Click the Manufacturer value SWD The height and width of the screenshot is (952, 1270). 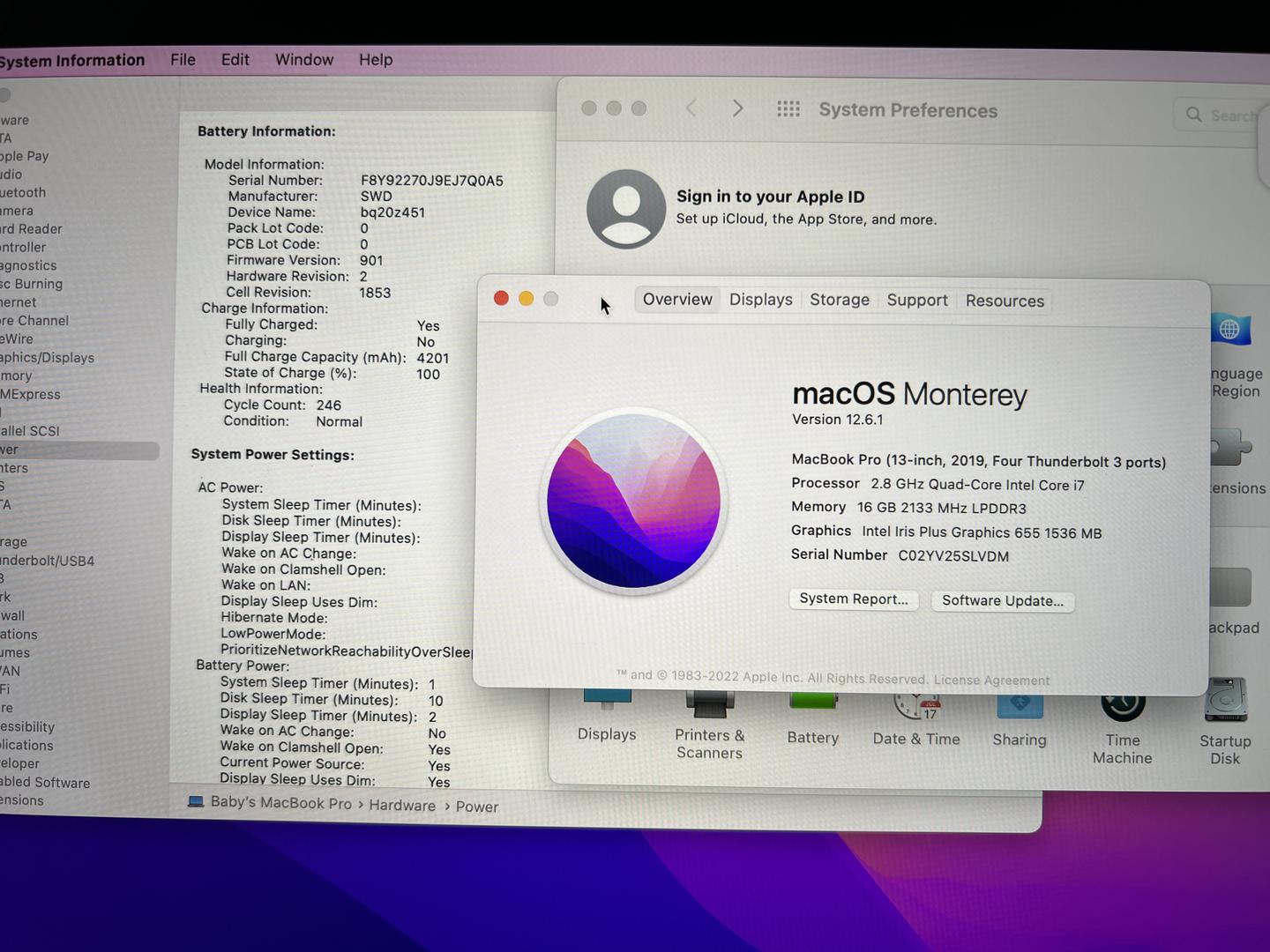[376, 197]
